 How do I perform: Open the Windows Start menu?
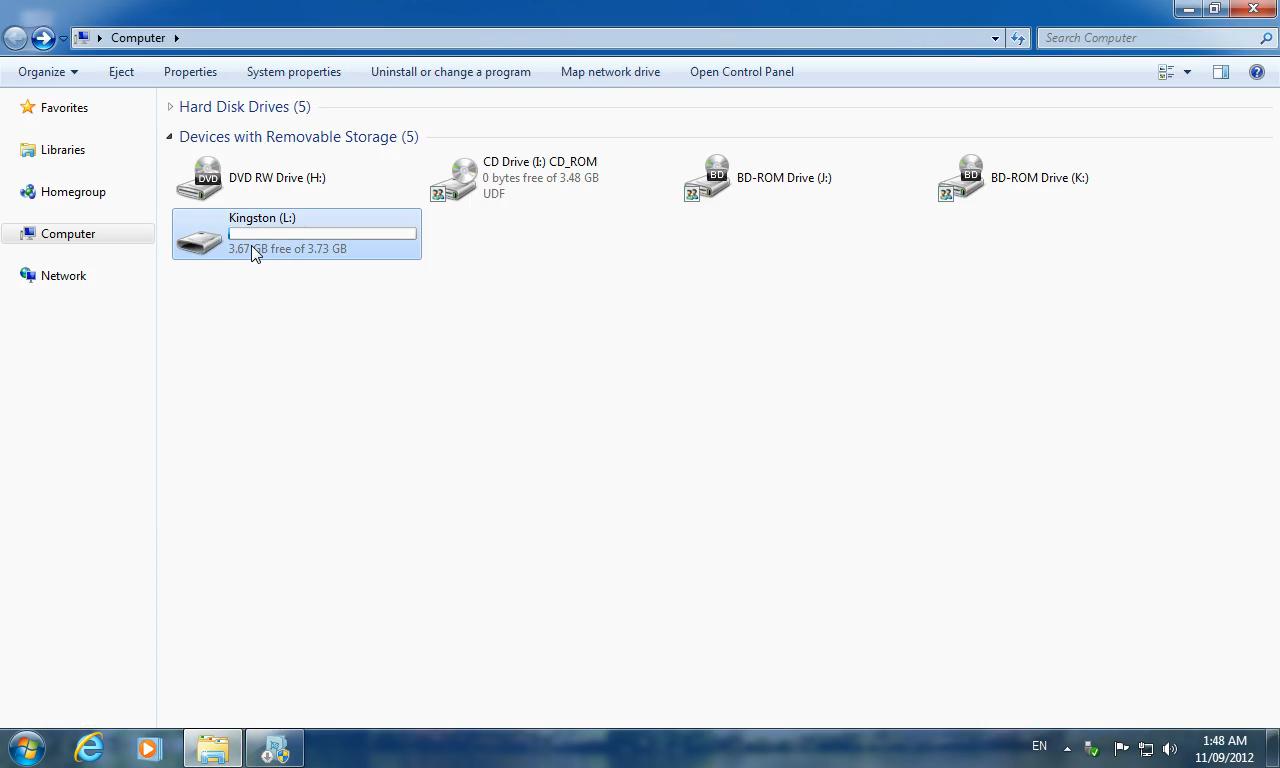27,748
